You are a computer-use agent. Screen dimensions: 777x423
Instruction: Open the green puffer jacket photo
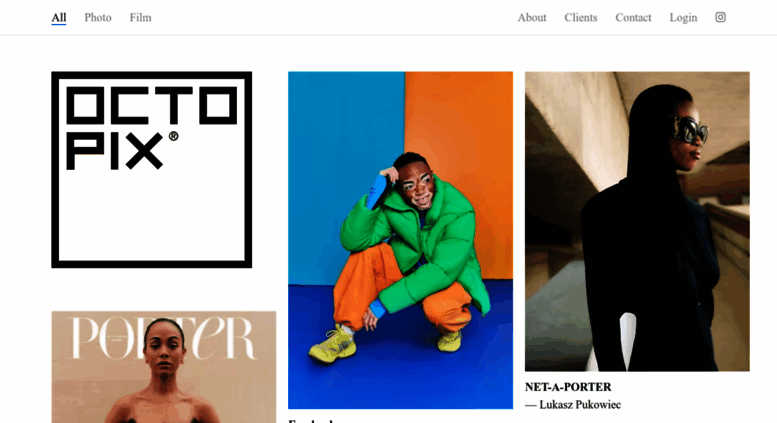(400, 240)
